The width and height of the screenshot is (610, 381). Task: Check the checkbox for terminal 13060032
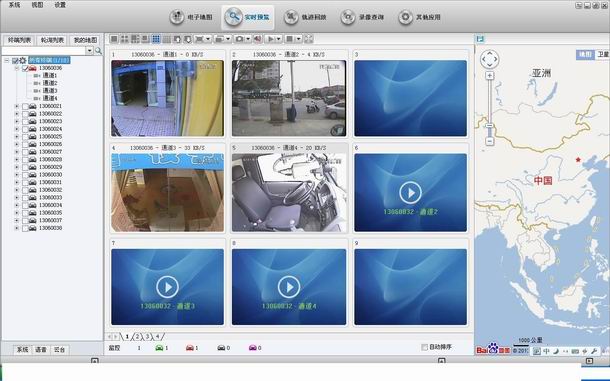(x=25, y=190)
